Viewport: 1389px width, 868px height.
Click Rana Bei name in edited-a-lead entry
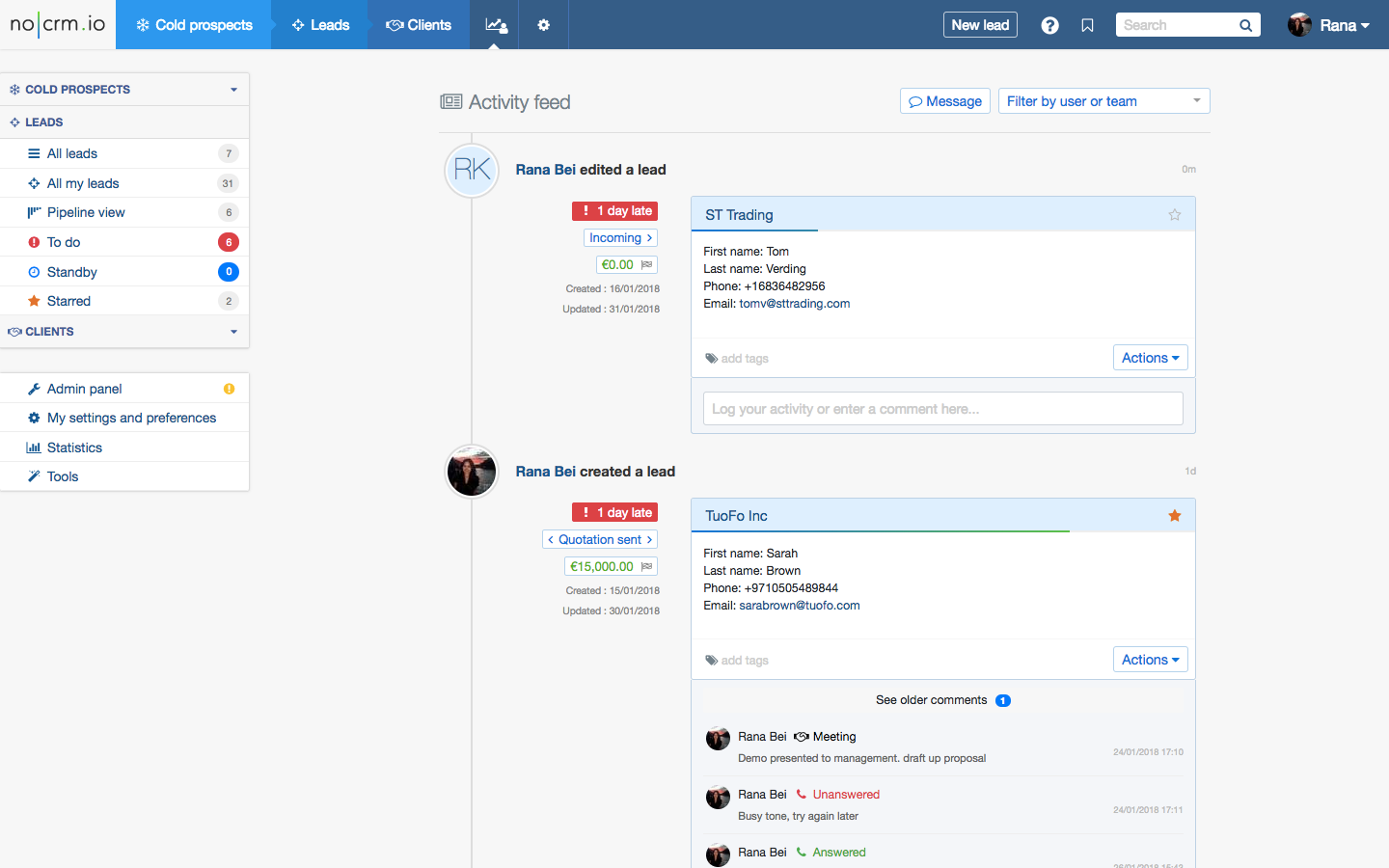click(x=546, y=170)
